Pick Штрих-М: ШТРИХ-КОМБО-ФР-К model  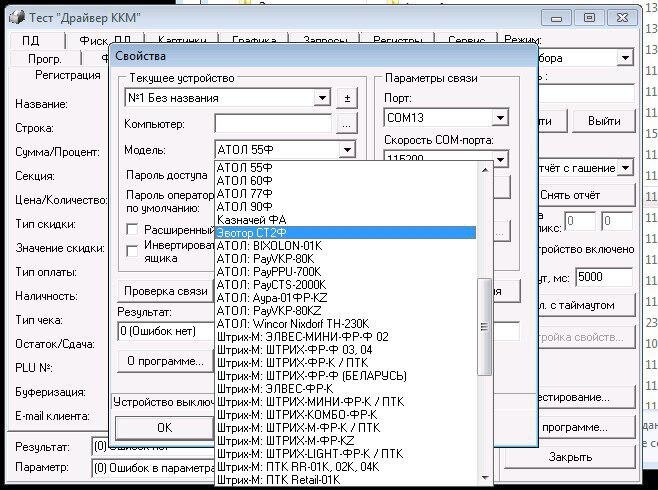pyautogui.click(x=346, y=415)
